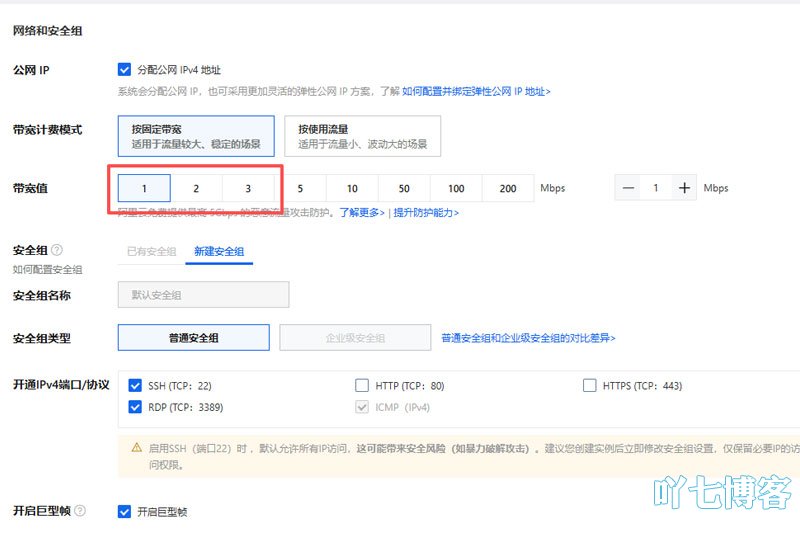Open the 如何配置安全组 link

coord(47,269)
